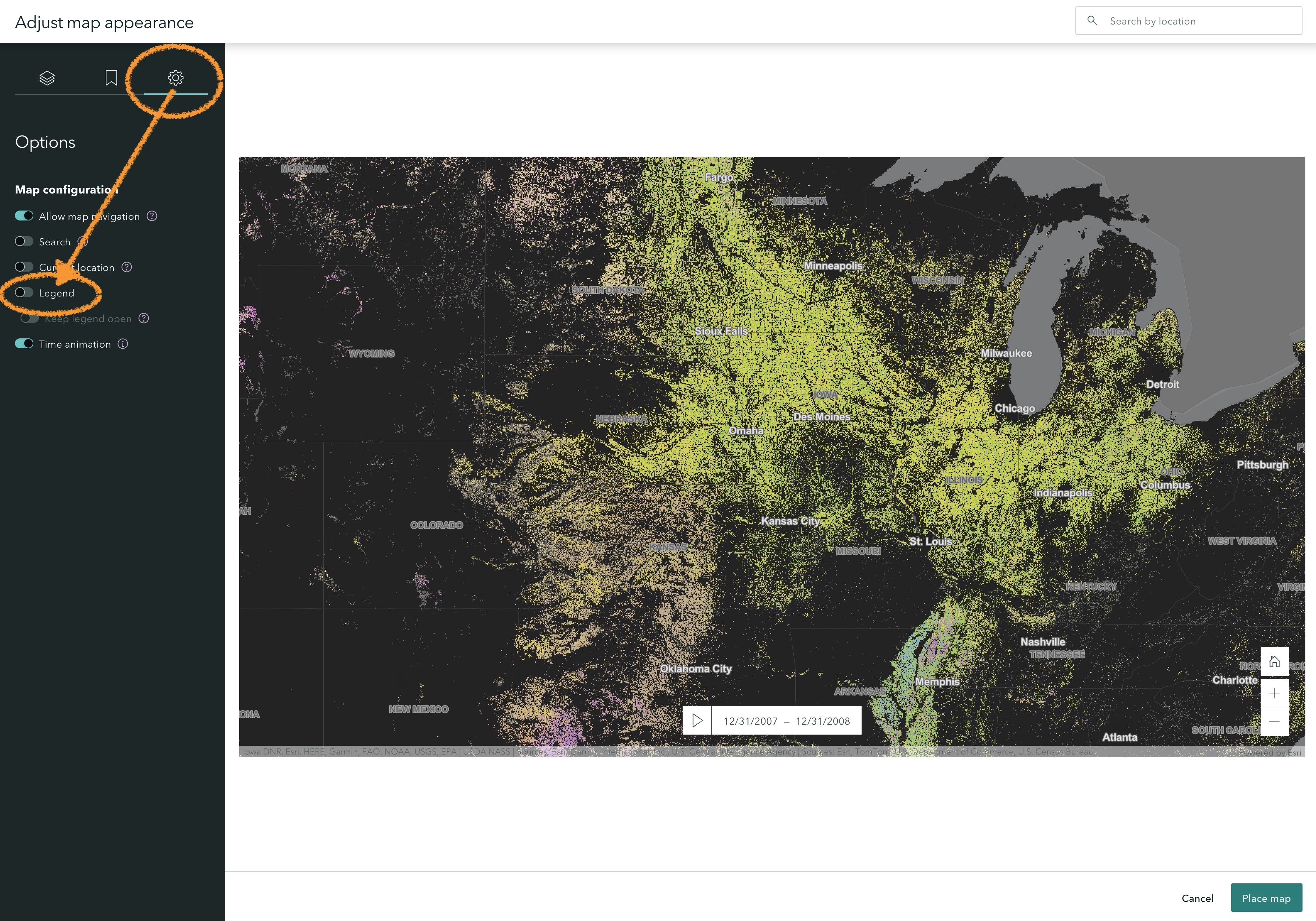Enable the Search toggle

coord(24,241)
